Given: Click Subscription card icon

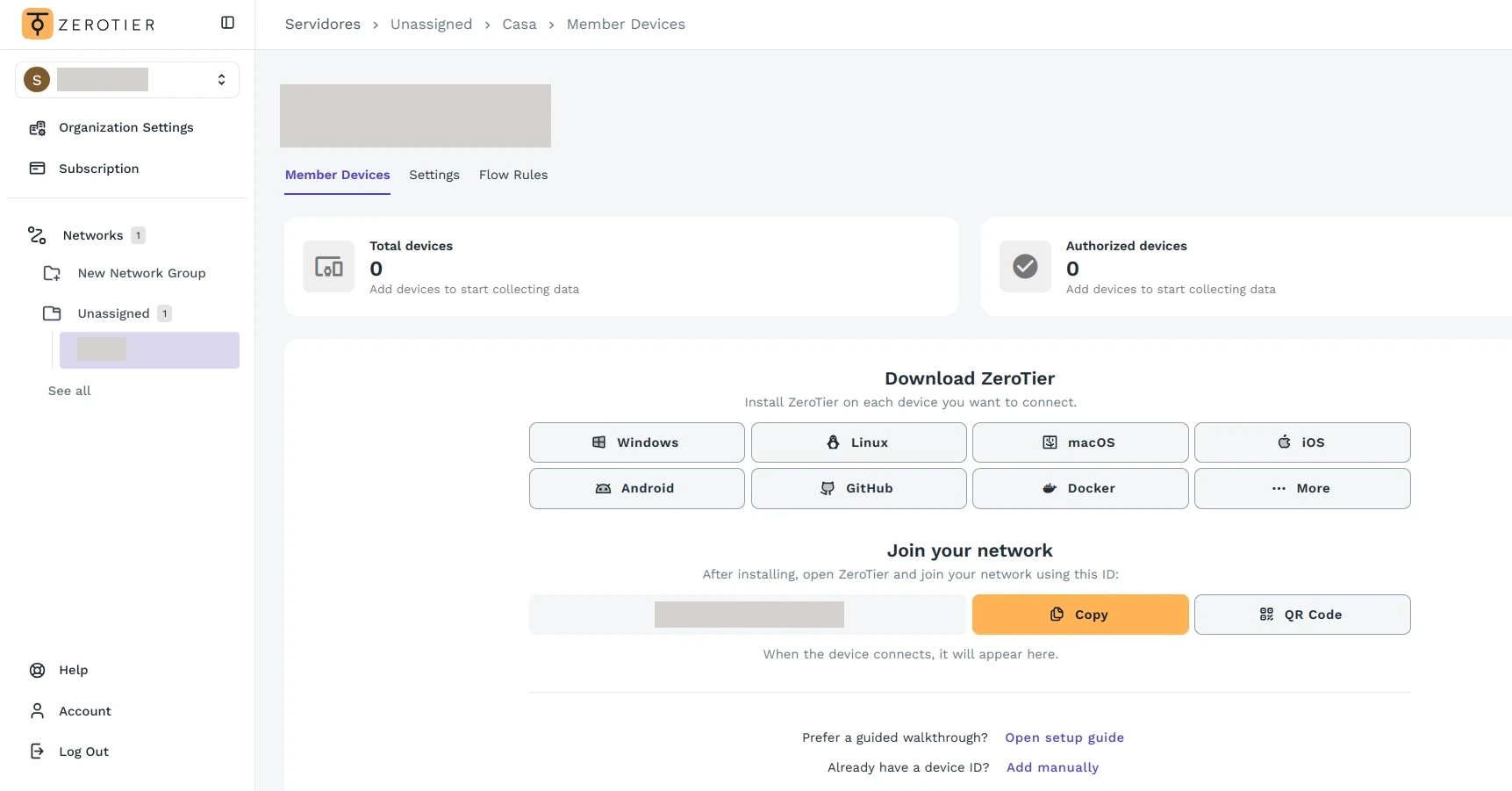Looking at the screenshot, I should pyautogui.click(x=37, y=169).
